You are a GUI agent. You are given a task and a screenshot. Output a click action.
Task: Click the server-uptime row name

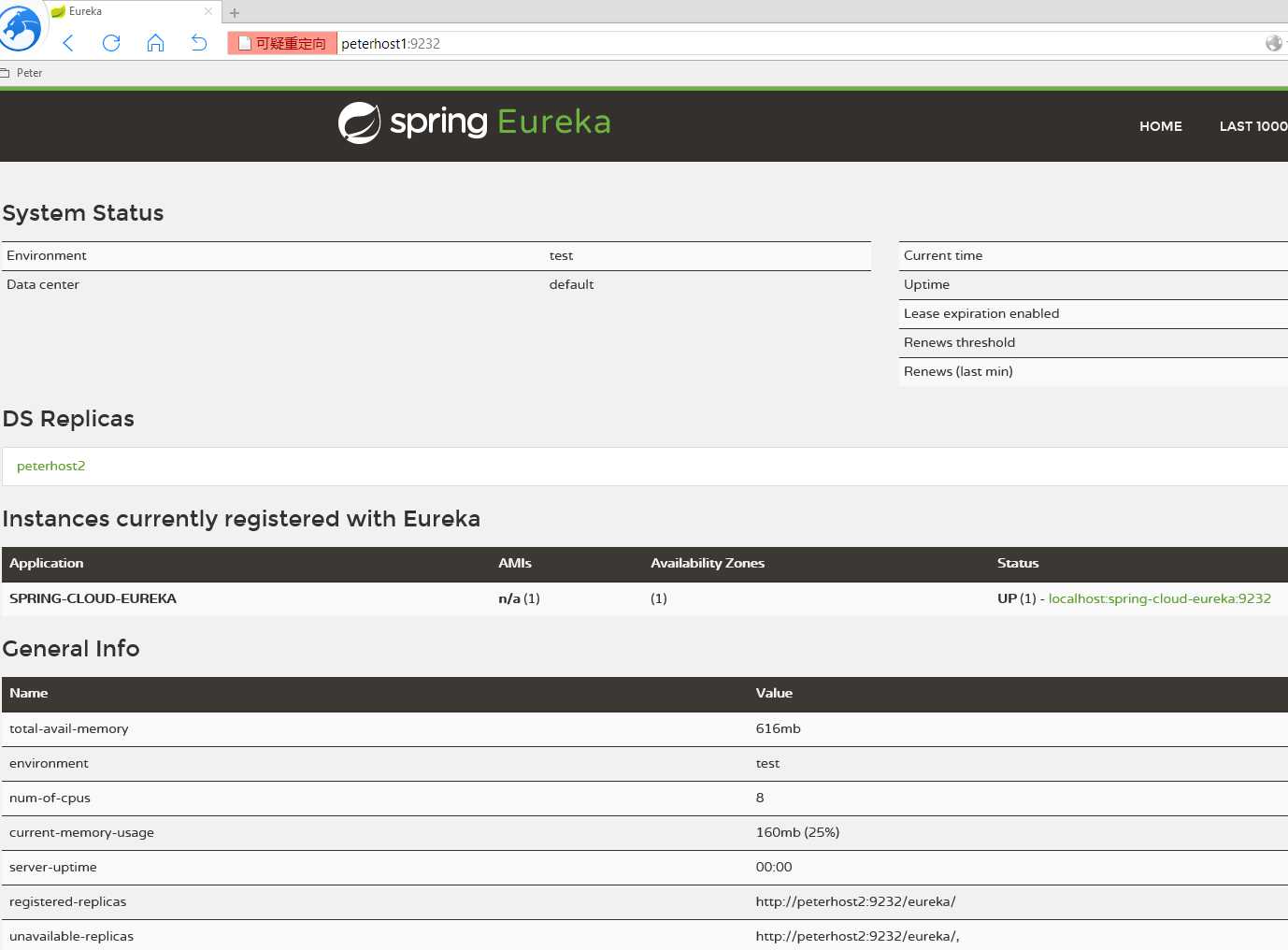53,867
